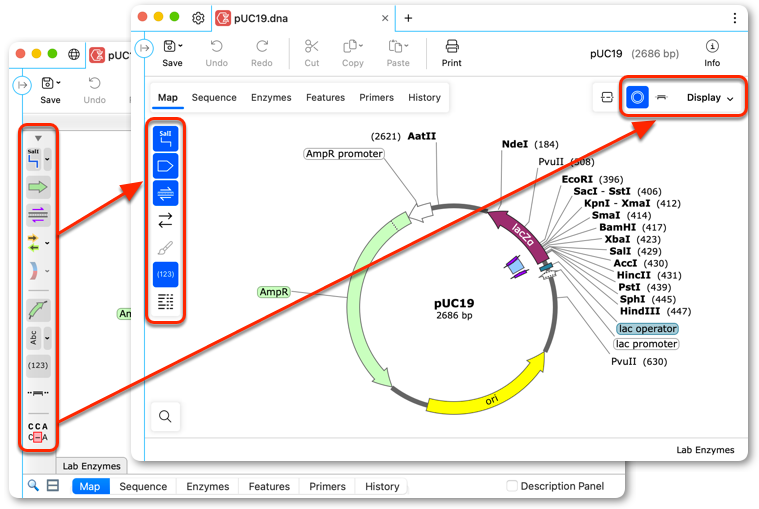
Task: Enable the Description Panel checkbox
Action: pyautogui.click(x=512, y=486)
